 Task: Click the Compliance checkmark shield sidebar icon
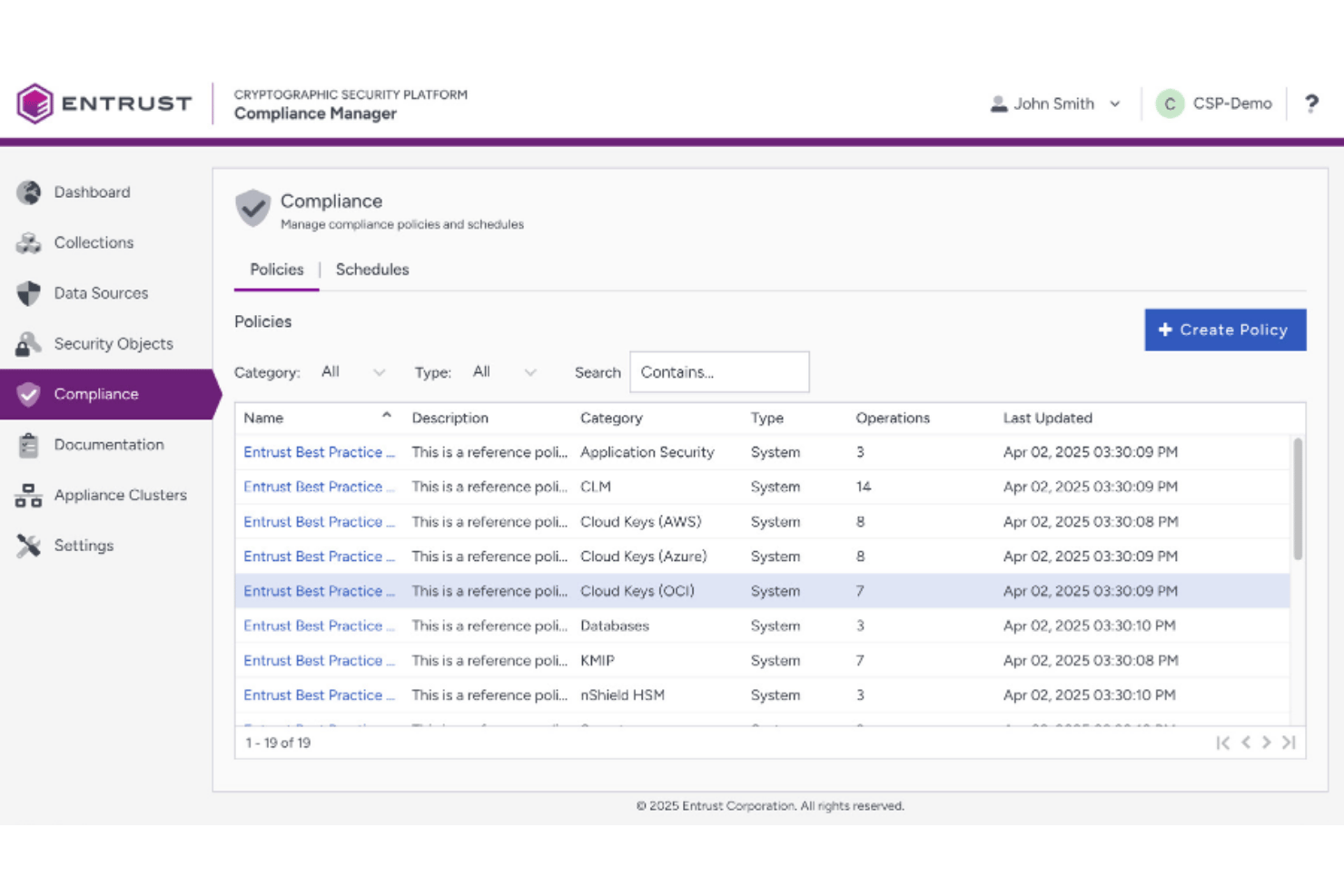[29, 394]
